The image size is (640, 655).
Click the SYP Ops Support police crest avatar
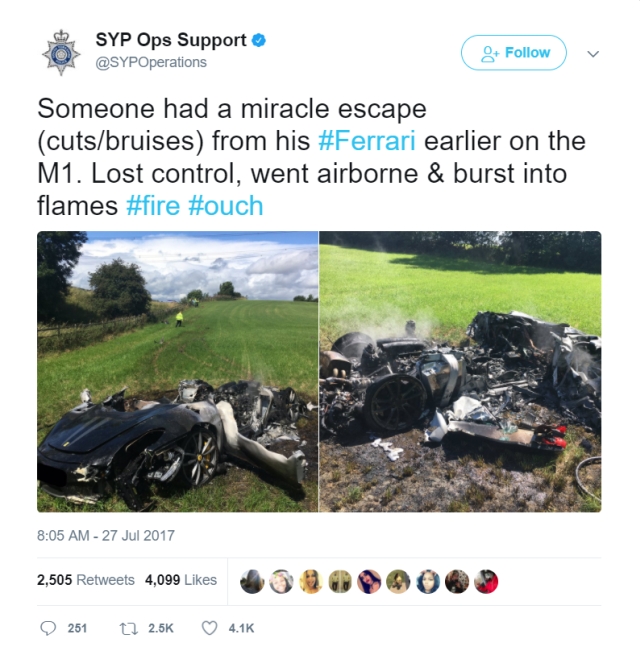coord(61,52)
